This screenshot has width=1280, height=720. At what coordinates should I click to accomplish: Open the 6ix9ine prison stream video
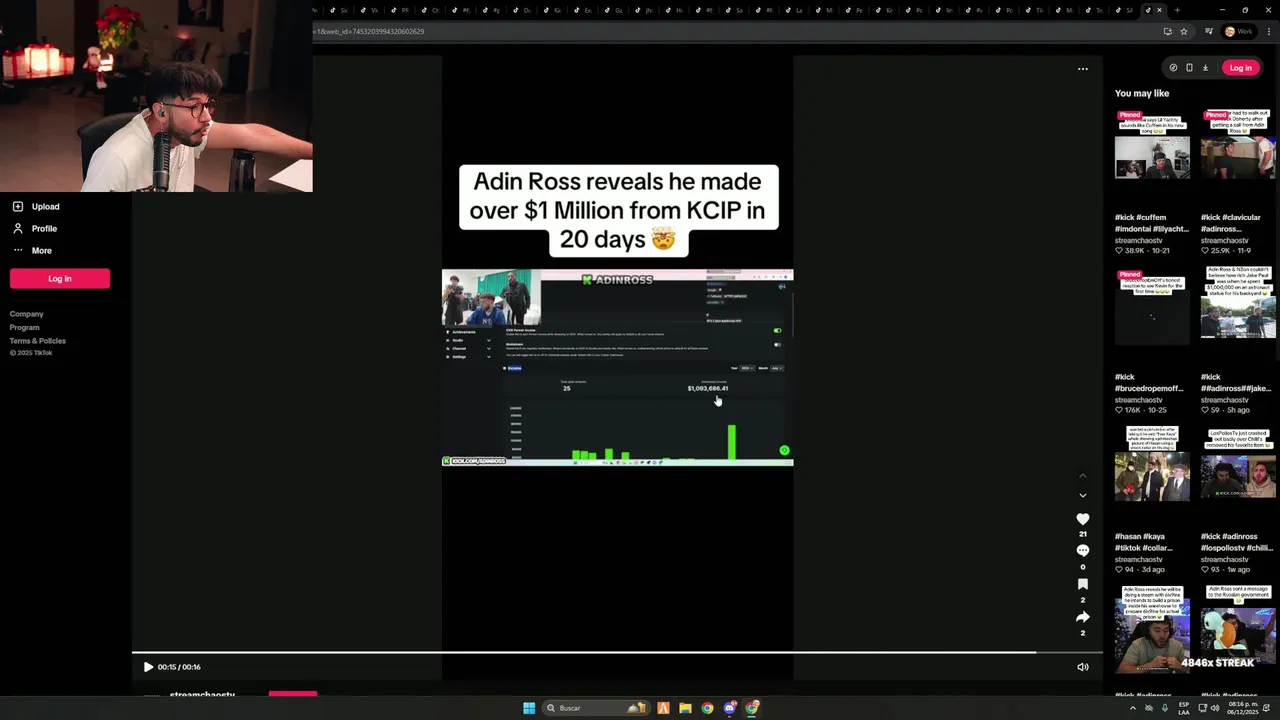1152,629
